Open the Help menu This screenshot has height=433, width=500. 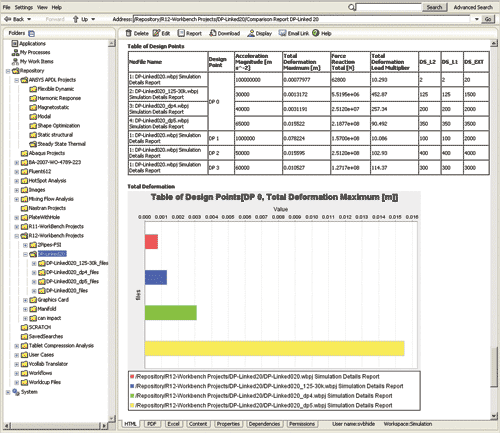[x=57, y=7]
